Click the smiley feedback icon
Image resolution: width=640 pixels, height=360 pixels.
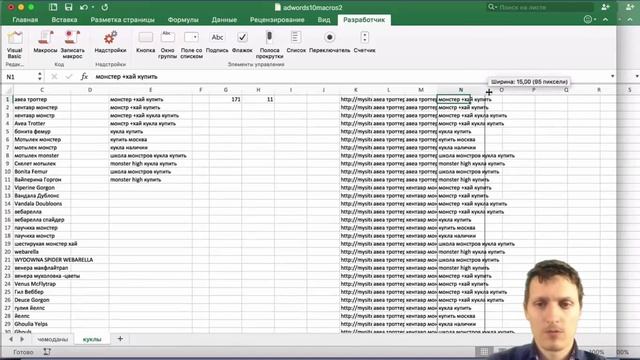pos(588,19)
